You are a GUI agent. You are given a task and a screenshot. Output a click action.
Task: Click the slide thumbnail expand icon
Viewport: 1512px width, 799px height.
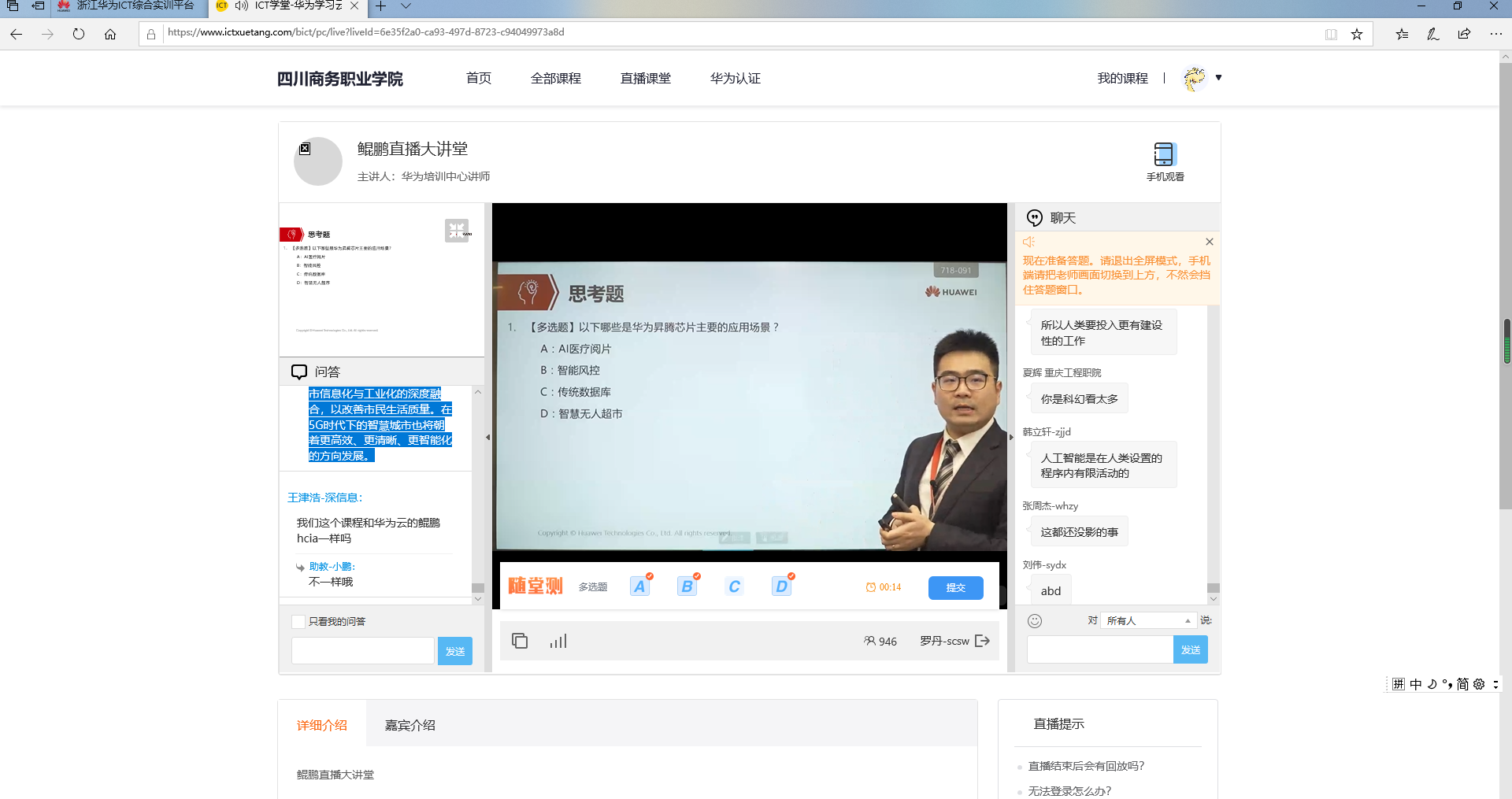pos(457,230)
